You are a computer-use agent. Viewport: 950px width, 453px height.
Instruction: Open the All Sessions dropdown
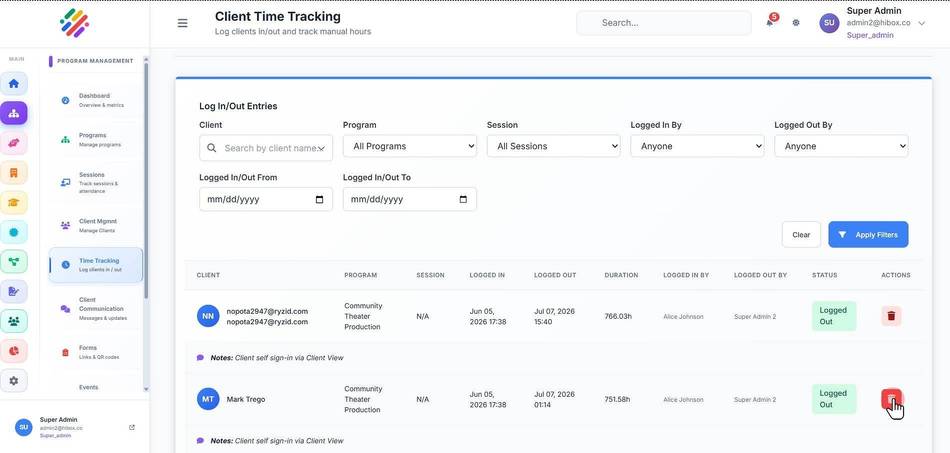(x=553, y=146)
